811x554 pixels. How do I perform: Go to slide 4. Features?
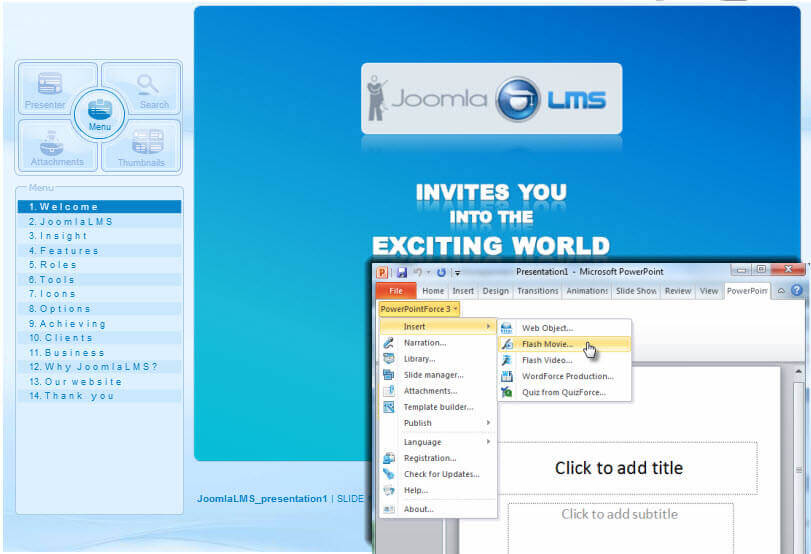point(99,250)
